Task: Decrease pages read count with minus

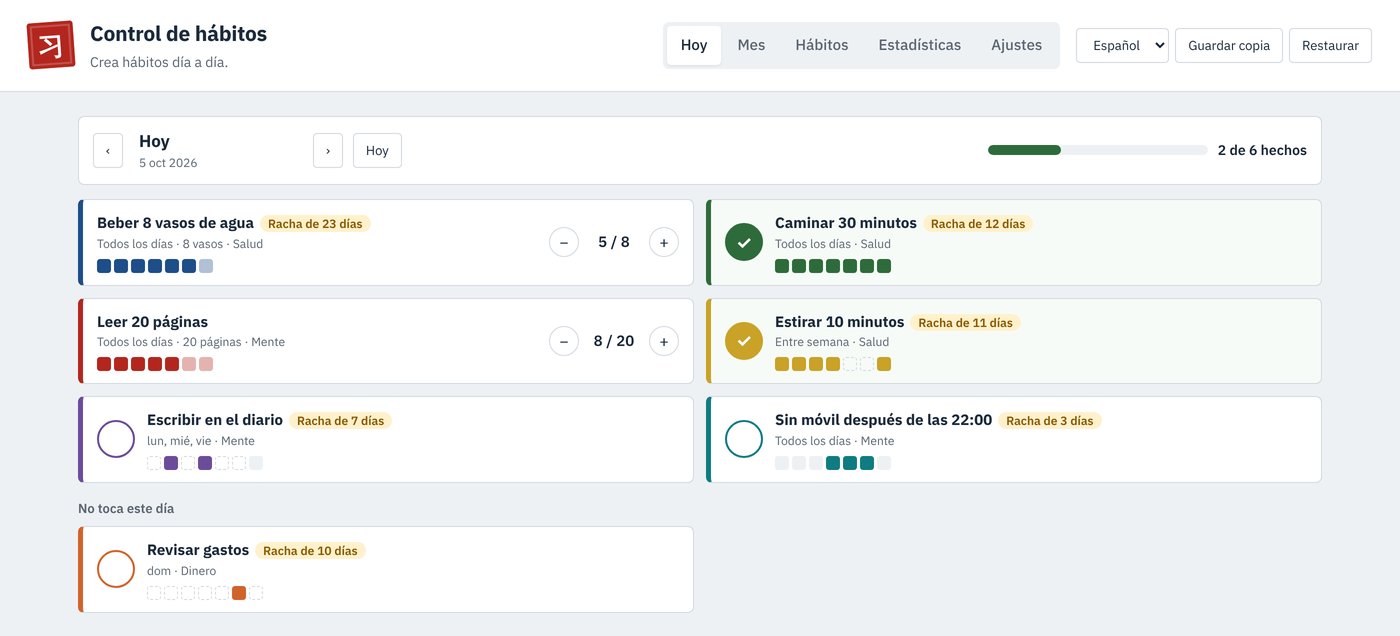Action: point(564,341)
